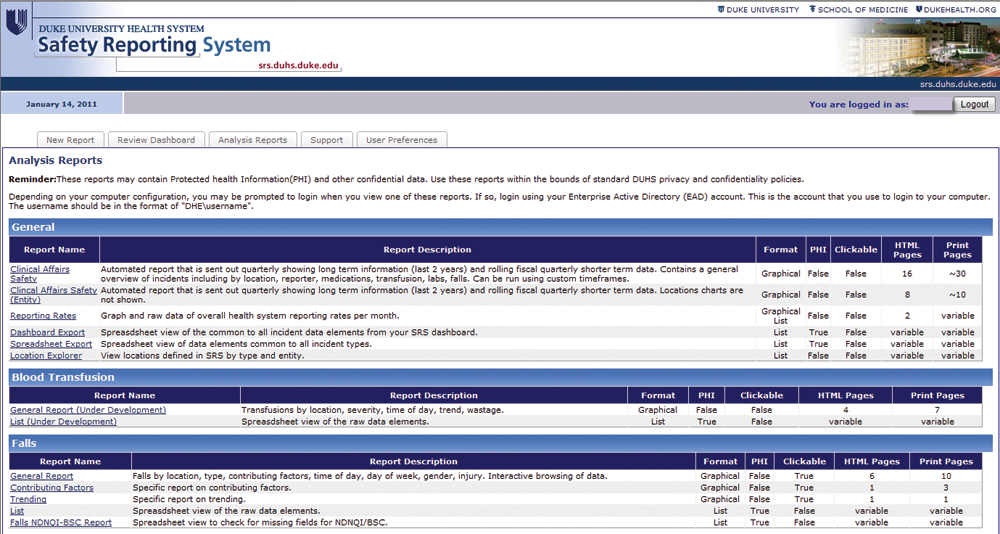This screenshot has width=1000, height=534.
Task: Click 'View locations defined in SRS' description
Action: 202,355
